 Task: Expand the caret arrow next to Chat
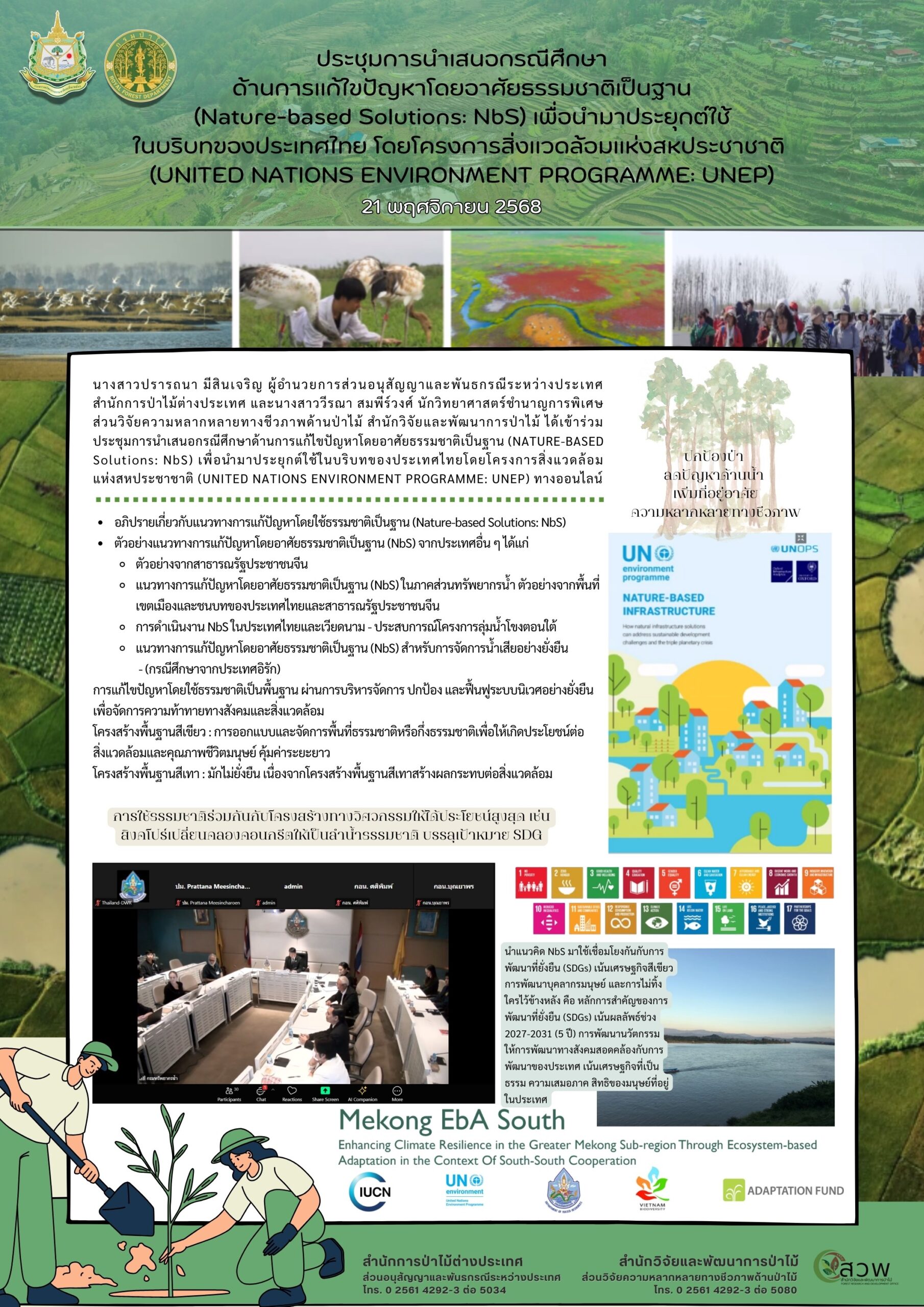point(273,1090)
